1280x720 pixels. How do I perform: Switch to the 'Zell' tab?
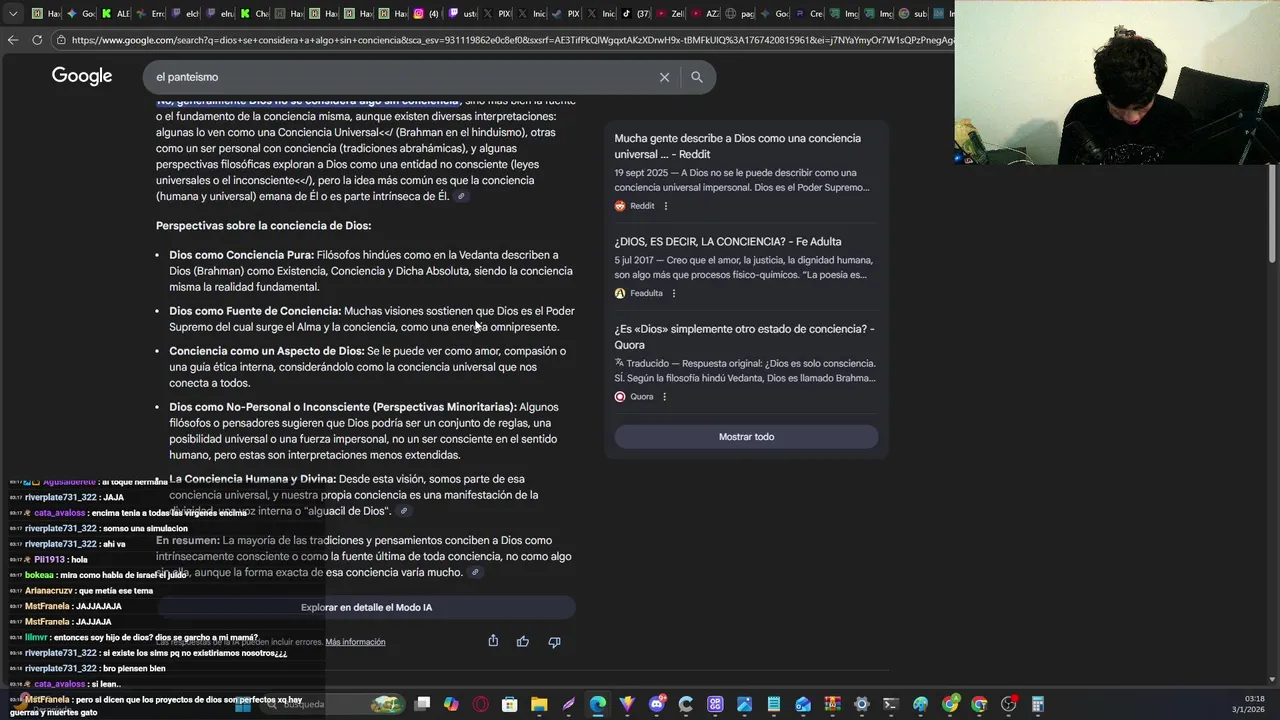(x=672, y=14)
